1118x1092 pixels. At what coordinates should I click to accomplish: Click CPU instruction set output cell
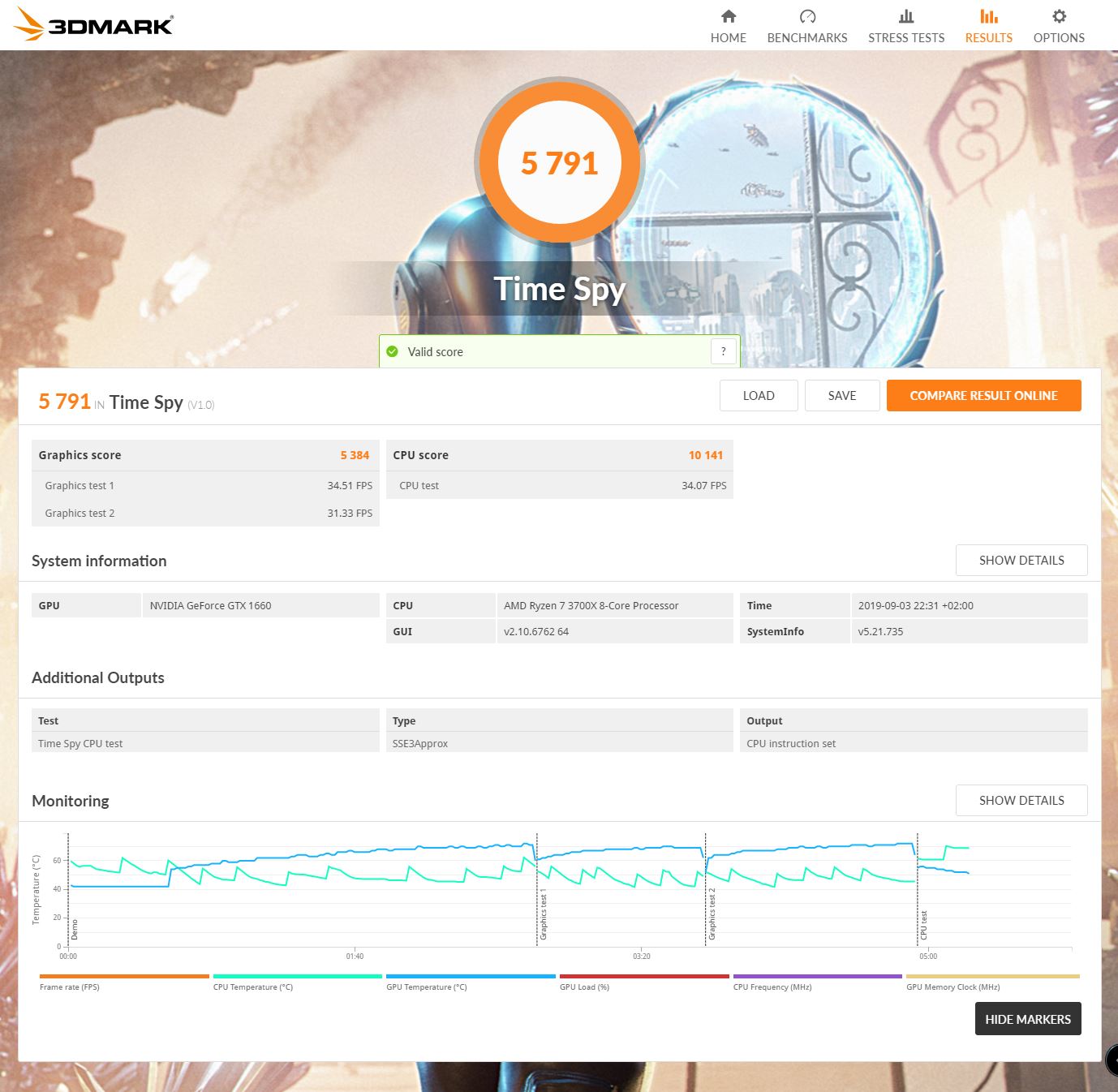(914, 743)
